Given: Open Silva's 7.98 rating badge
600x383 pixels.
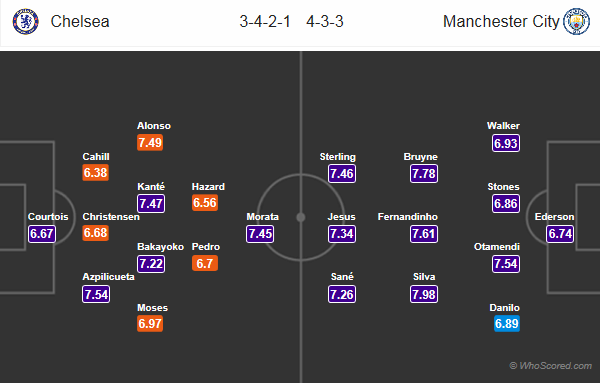Looking at the screenshot, I should (424, 294).
